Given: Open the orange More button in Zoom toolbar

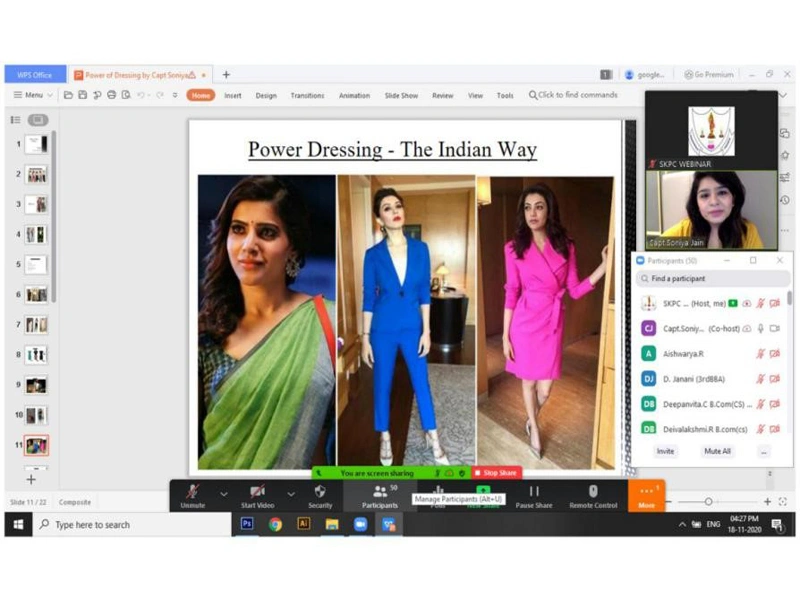Looking at the screenshot, I should (646, 495).
